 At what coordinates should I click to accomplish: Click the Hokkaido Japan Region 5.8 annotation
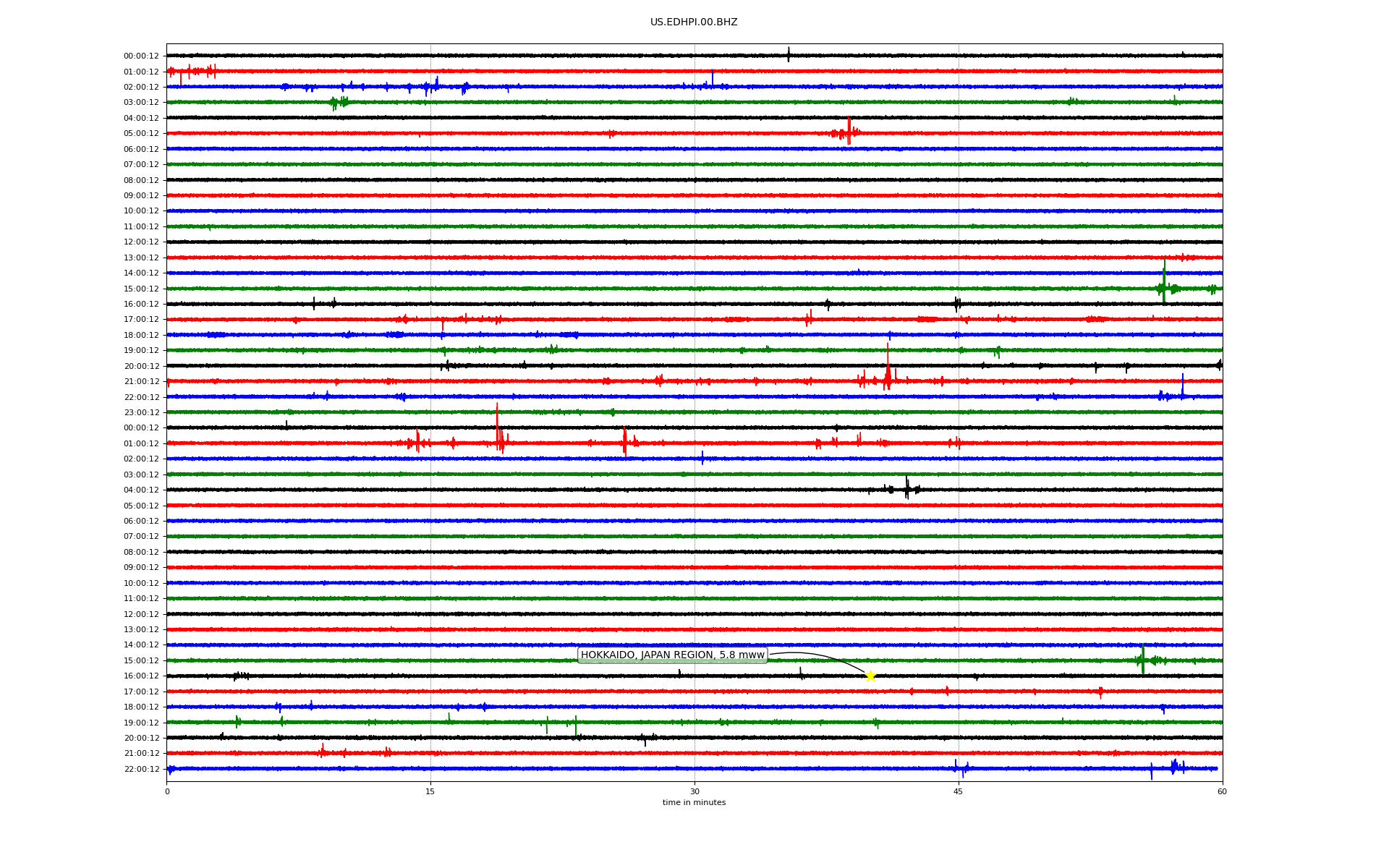tap(672, 655)
